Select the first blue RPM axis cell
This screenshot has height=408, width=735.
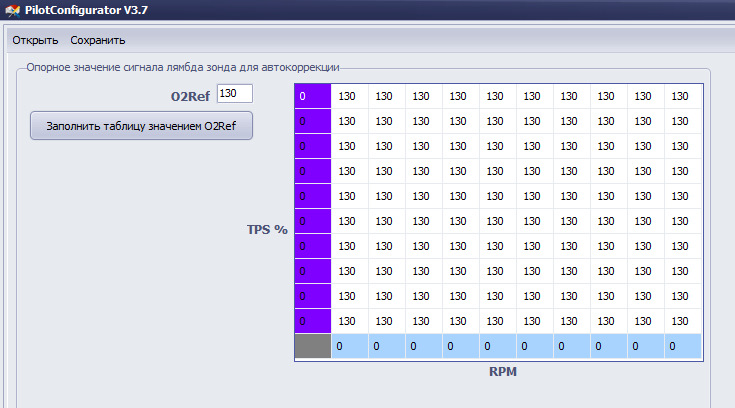coord(350,346)
